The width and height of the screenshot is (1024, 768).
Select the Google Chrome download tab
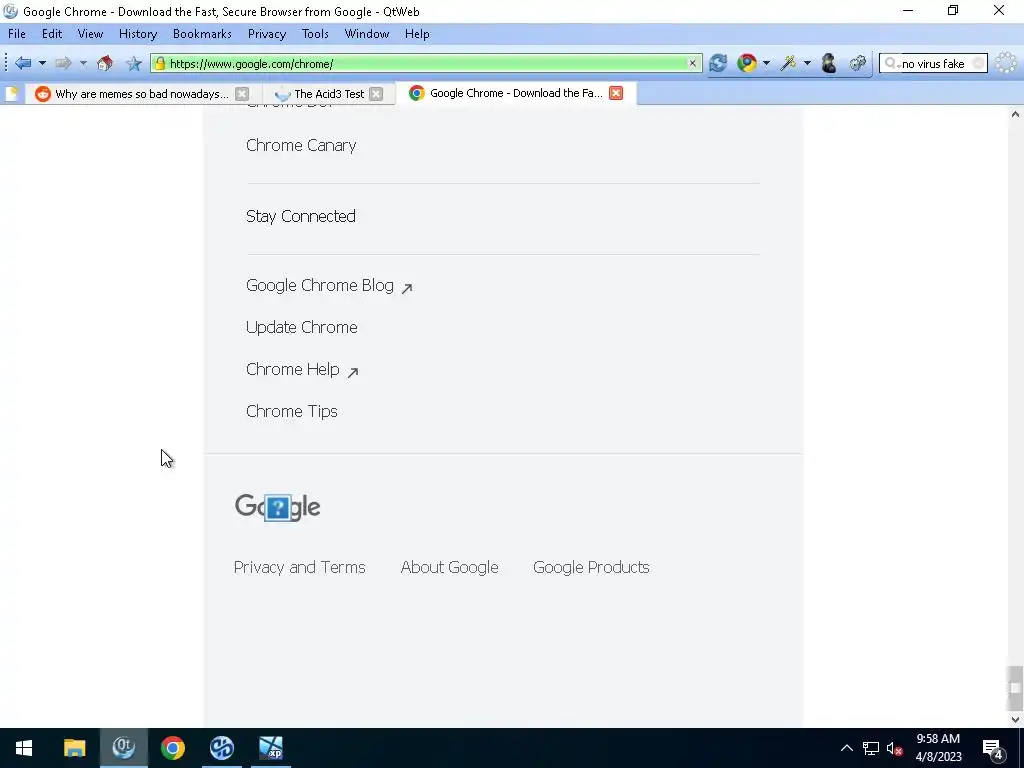[515, 93]
